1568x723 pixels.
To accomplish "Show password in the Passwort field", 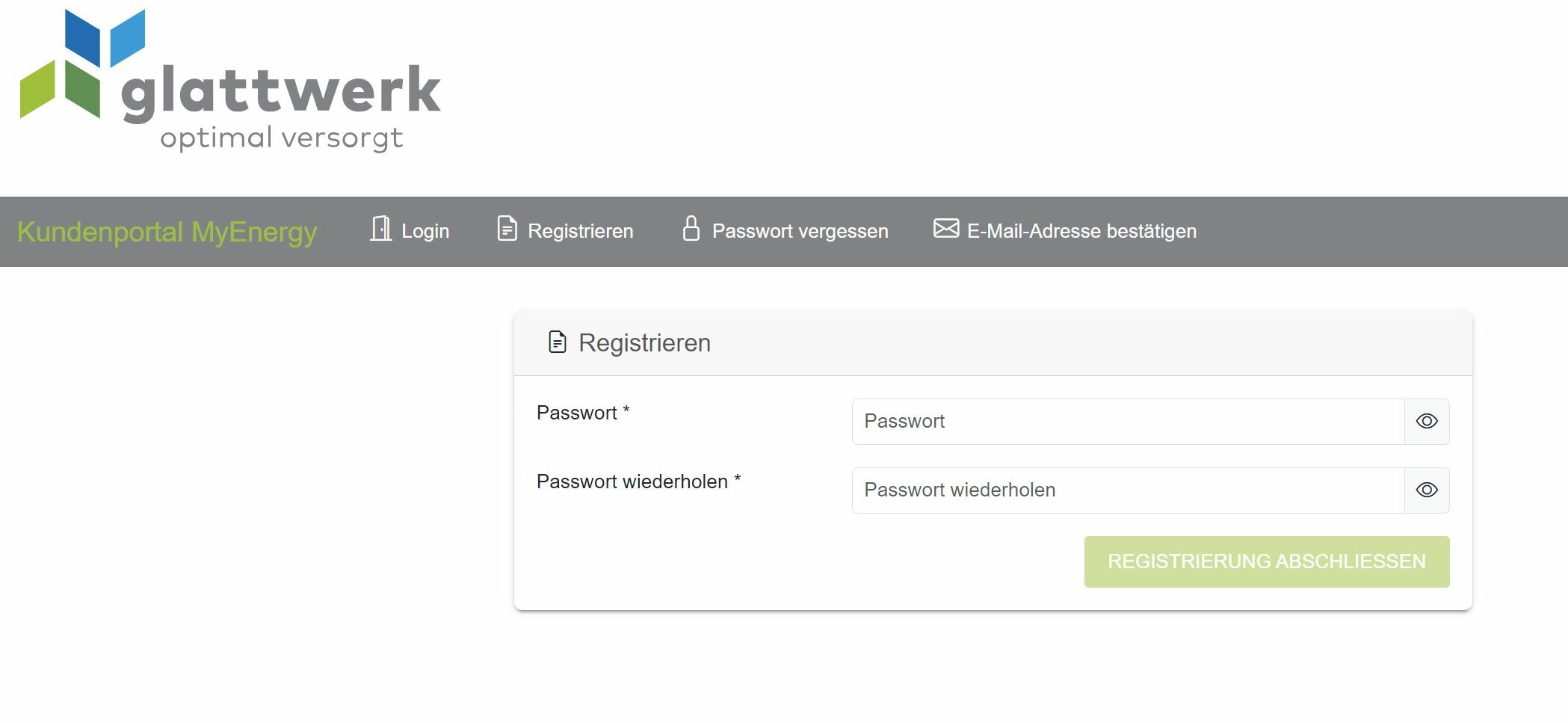I will coord(1426,422).
